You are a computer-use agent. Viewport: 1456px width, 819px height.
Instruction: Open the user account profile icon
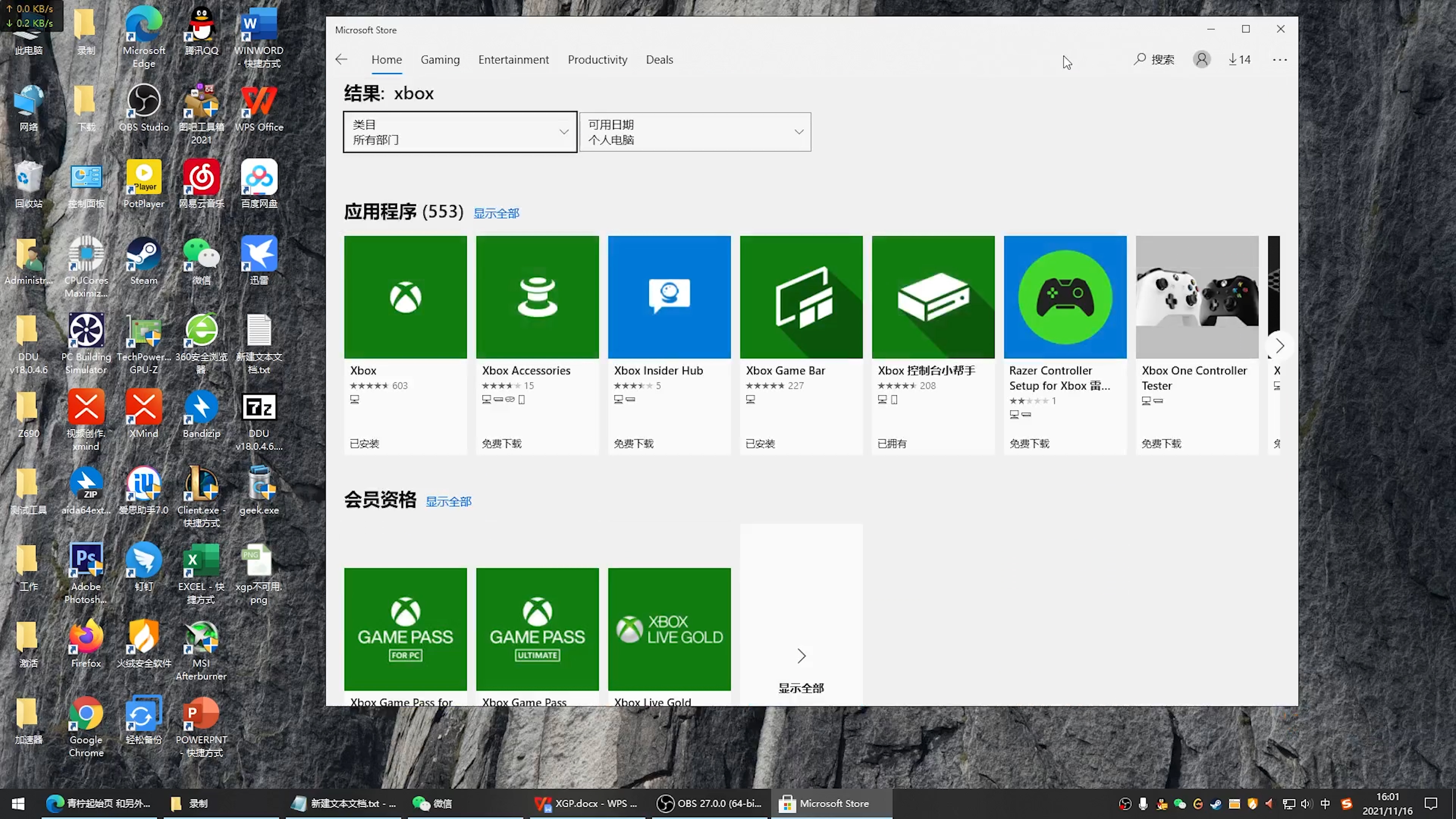(1202, 60)
